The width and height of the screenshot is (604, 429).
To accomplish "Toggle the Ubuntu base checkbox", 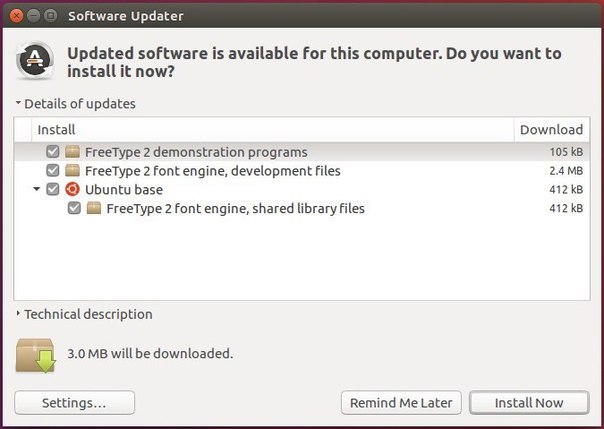I will (x=53, y=189).
